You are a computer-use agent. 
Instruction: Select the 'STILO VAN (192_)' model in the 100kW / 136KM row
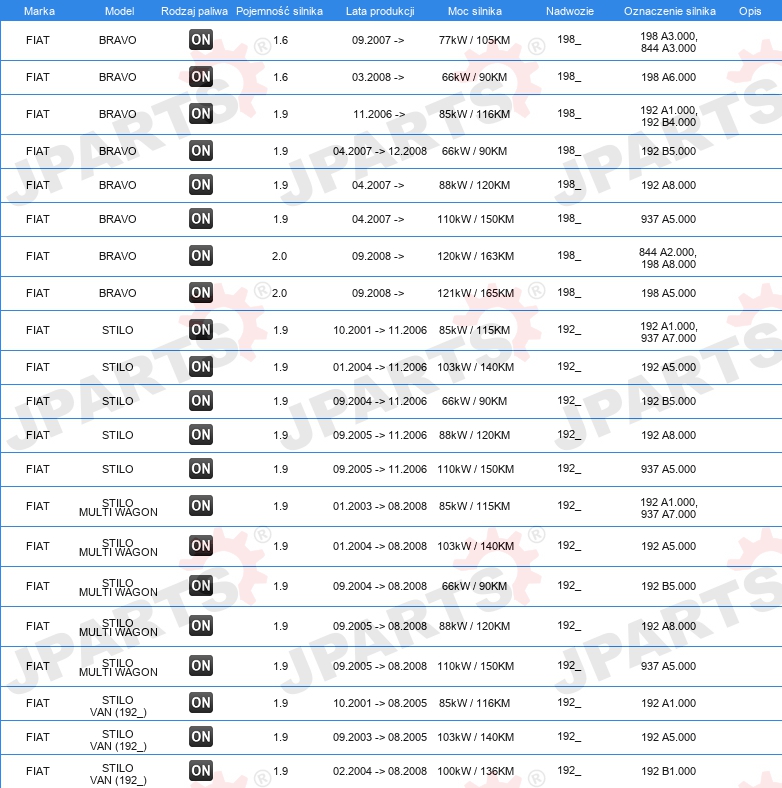coord(118,774)
